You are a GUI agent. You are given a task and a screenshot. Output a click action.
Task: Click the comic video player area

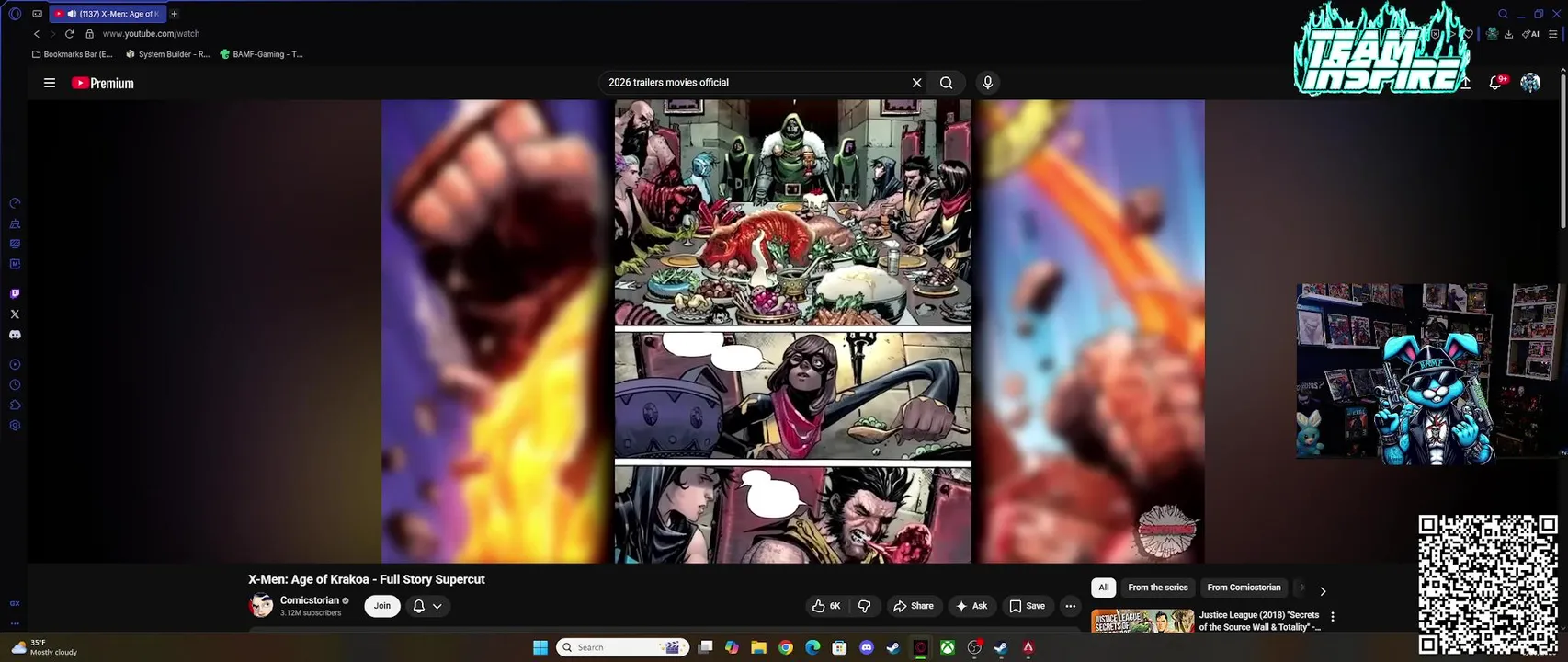[x=792, y=331]
